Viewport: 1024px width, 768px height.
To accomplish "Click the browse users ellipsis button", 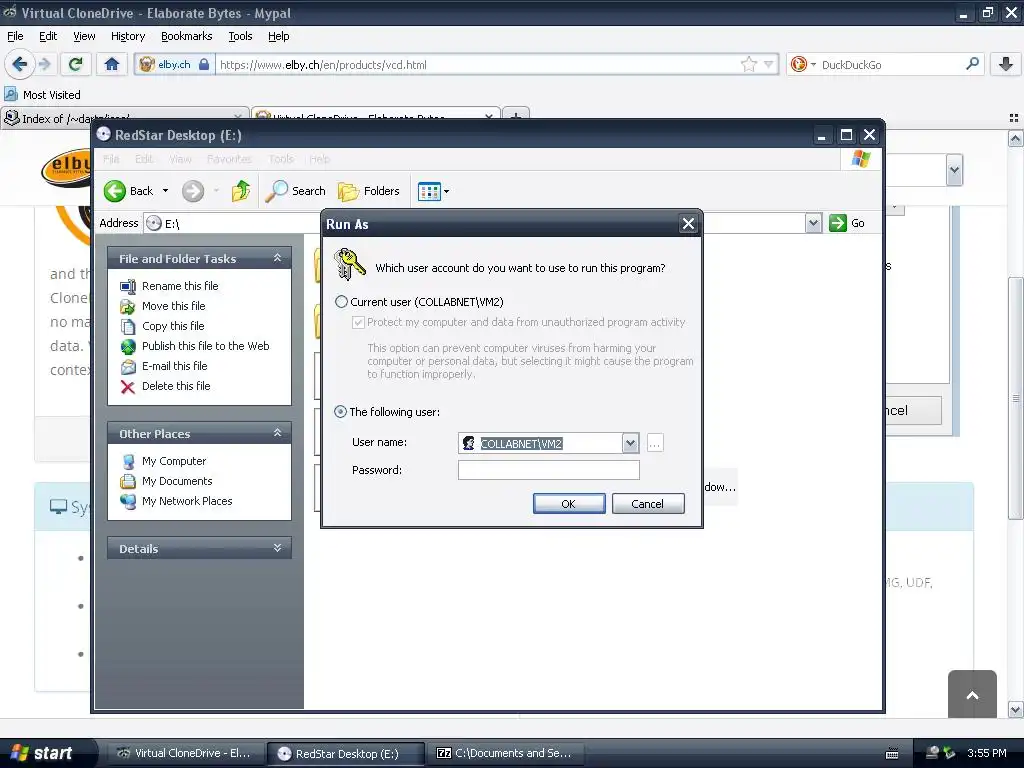I will point(655,443).
